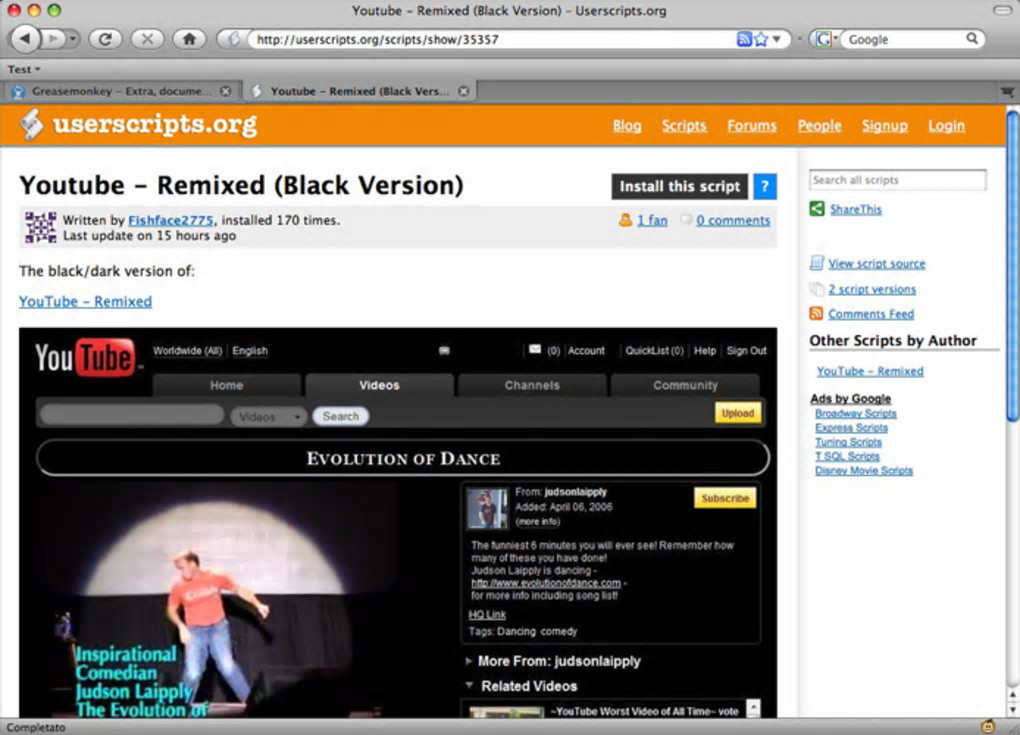This screenshot has height=735, width=1020.
Task: Click the green ShareThis icon
Action: coord(817,209)
